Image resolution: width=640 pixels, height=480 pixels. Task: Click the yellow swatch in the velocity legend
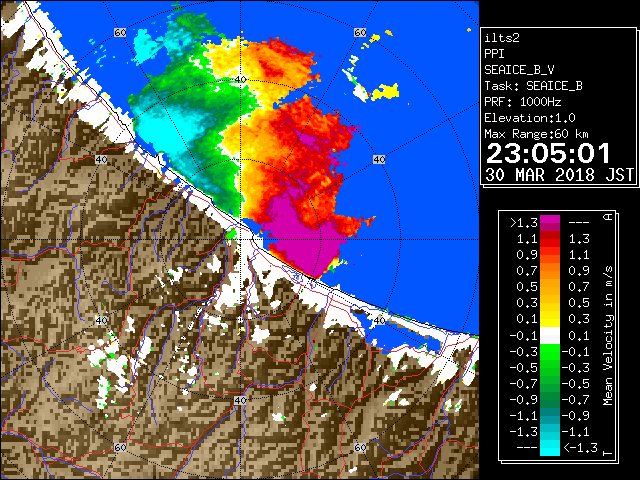[550, 319]
